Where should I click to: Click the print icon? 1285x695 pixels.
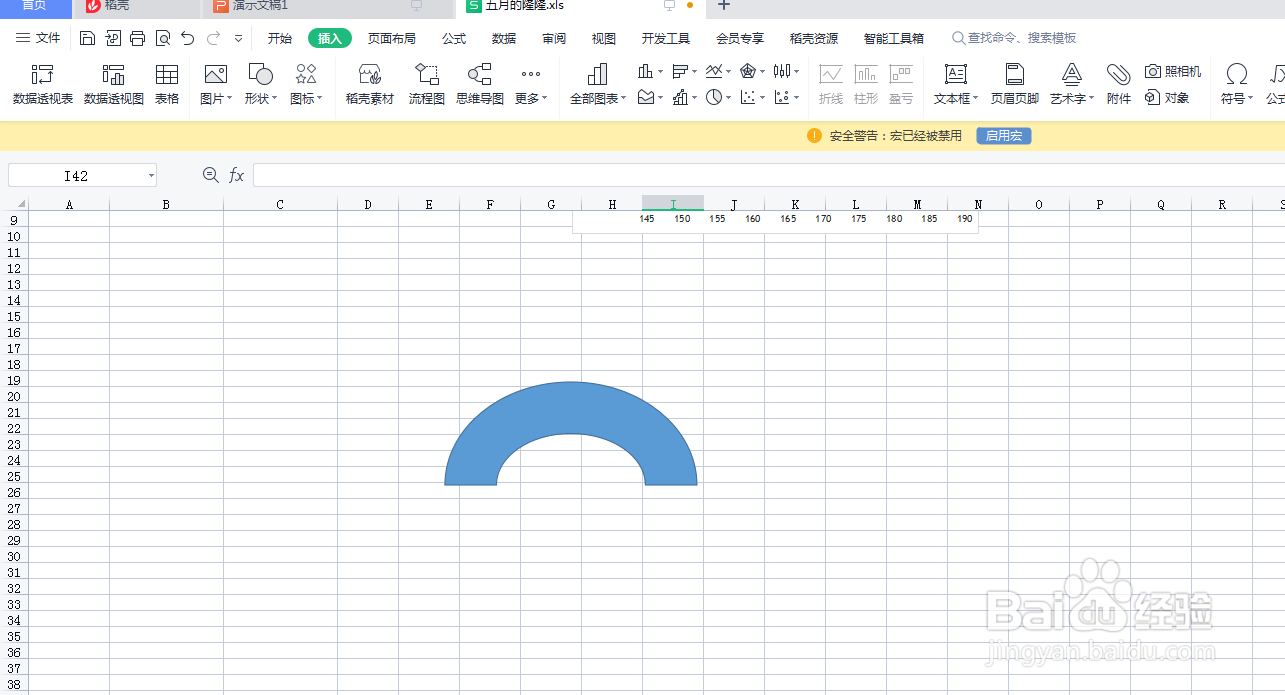(x=138, y=38)
